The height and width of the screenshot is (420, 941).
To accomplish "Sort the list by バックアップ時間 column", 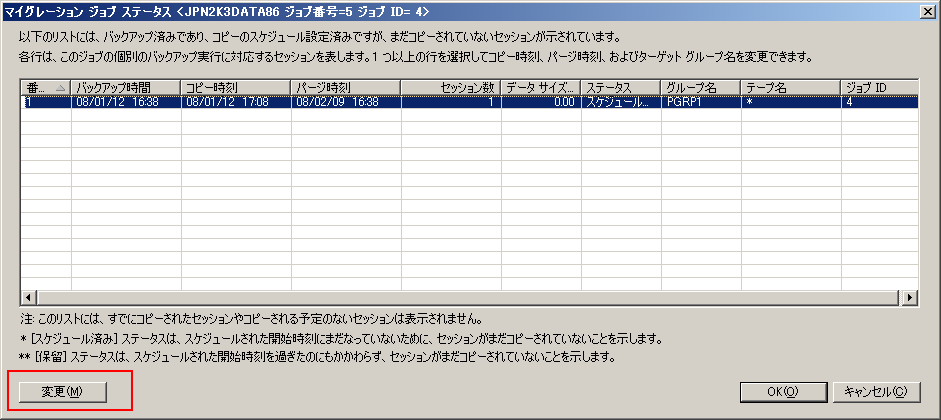I will point(125,87).
